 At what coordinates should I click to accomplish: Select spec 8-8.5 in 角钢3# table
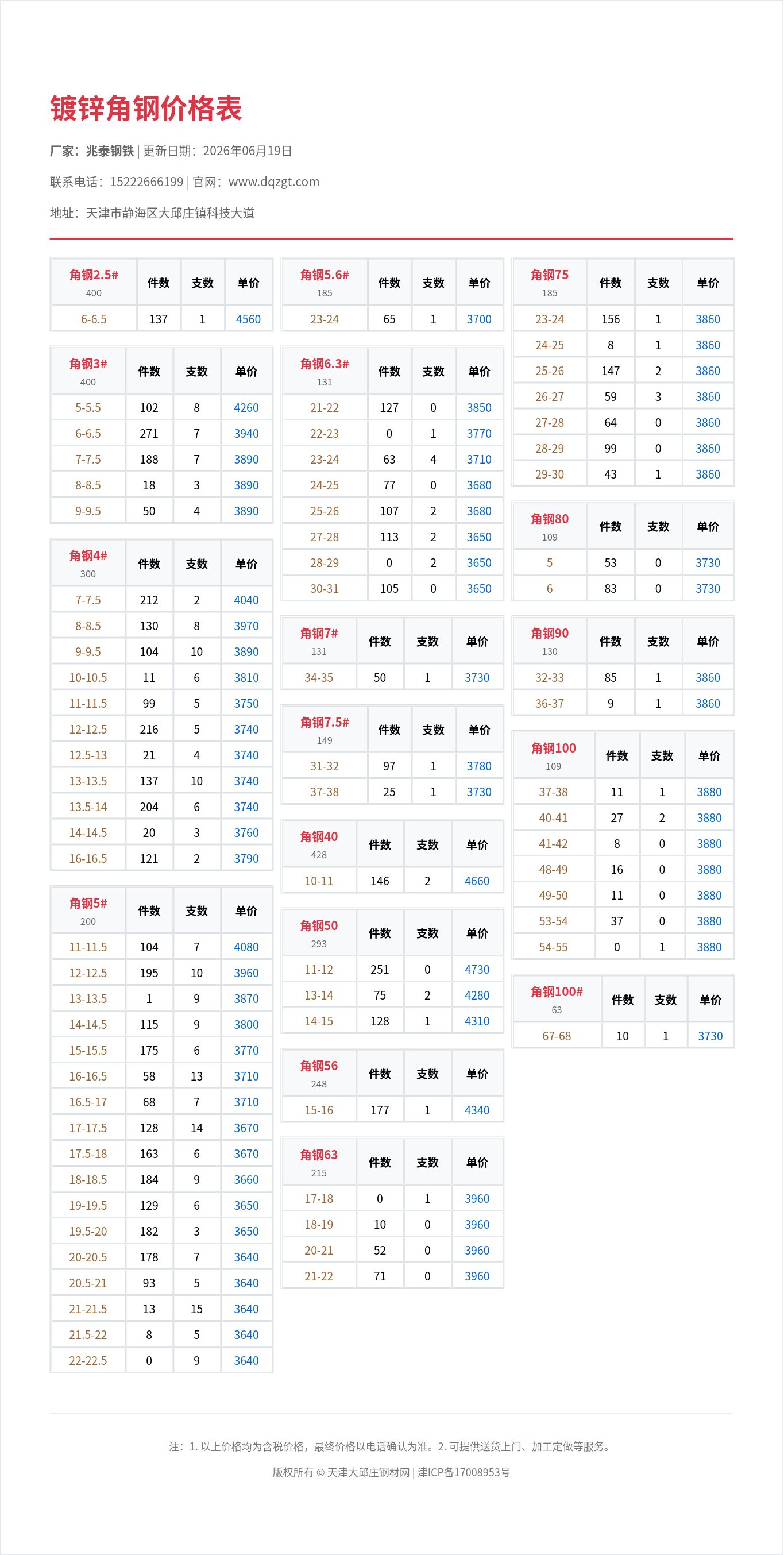(x=88, y=485)
